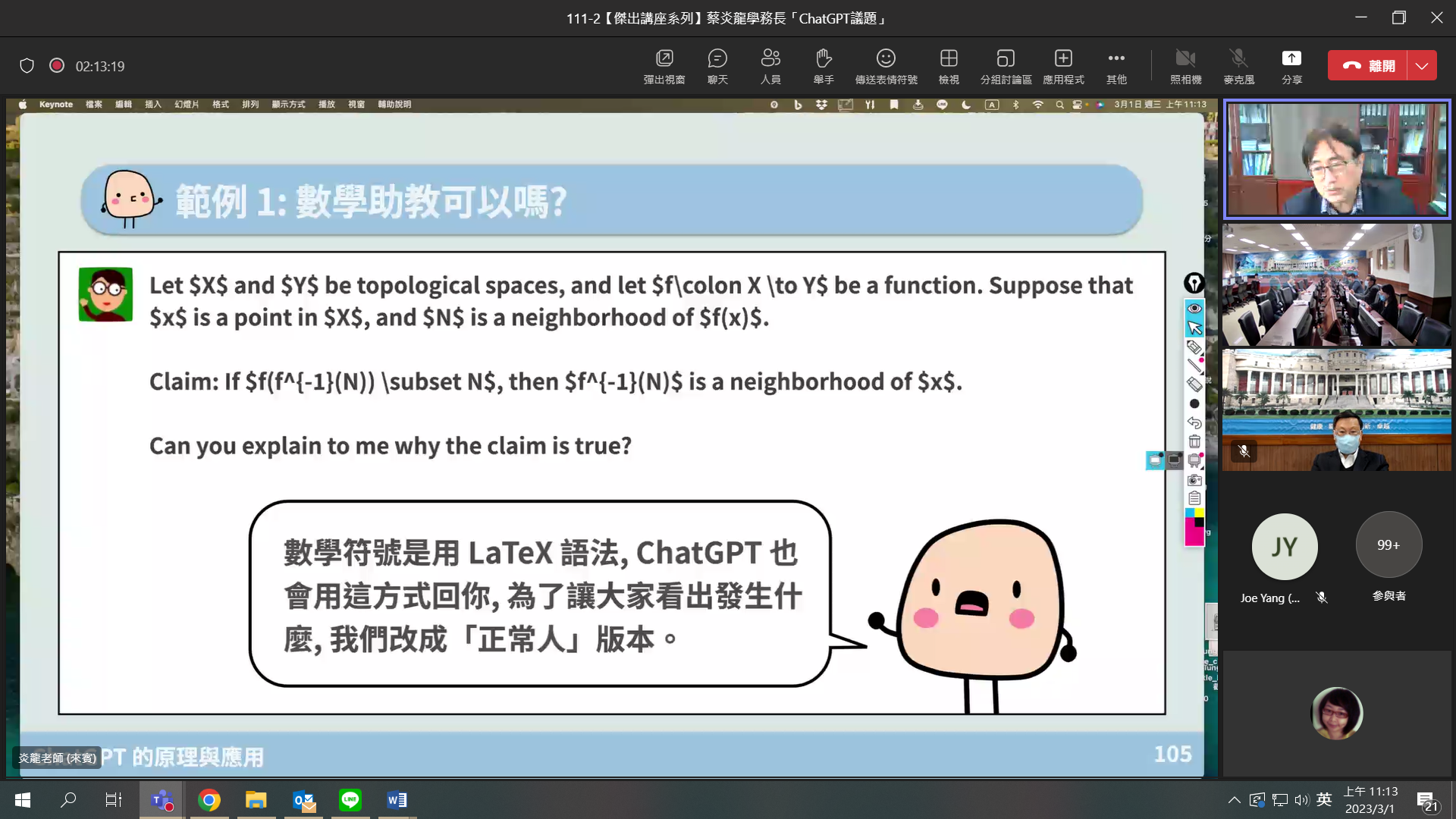
Task: Pick the magenta color swatch
Action: coord(1194,537)
